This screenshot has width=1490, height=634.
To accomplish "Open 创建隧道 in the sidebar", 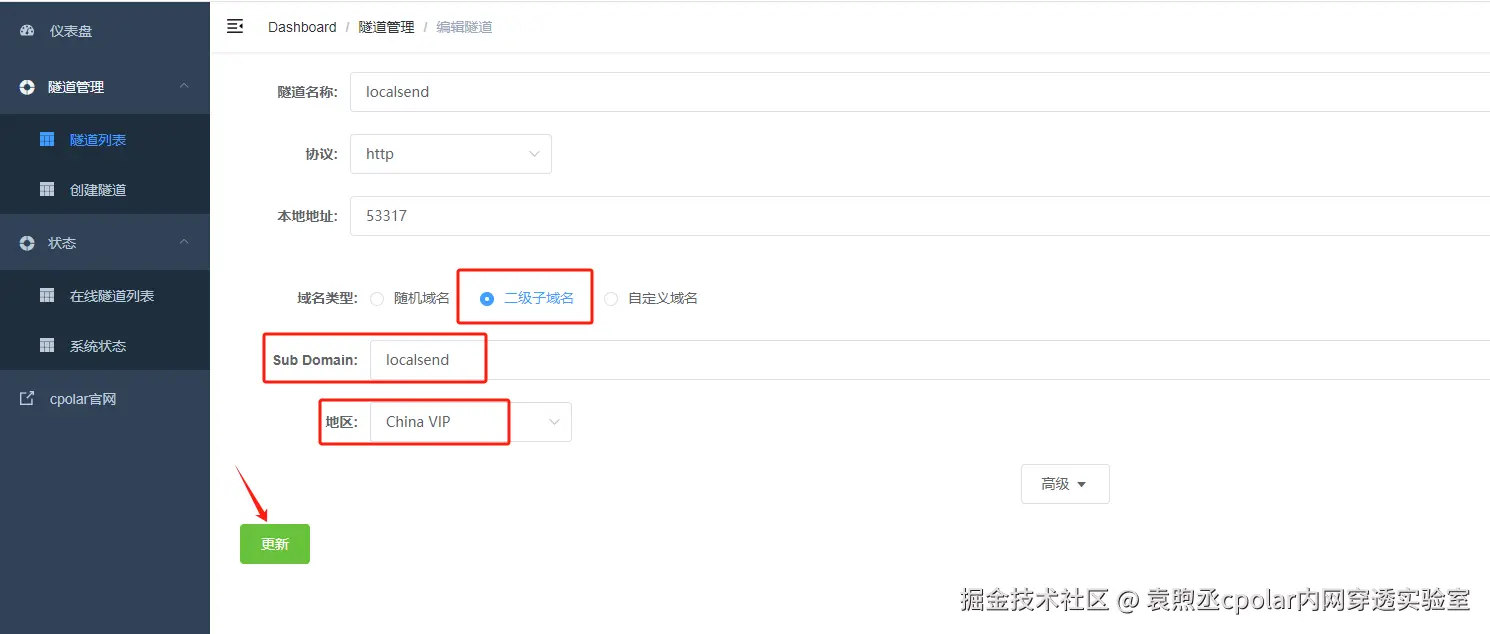I will [105, 190].
